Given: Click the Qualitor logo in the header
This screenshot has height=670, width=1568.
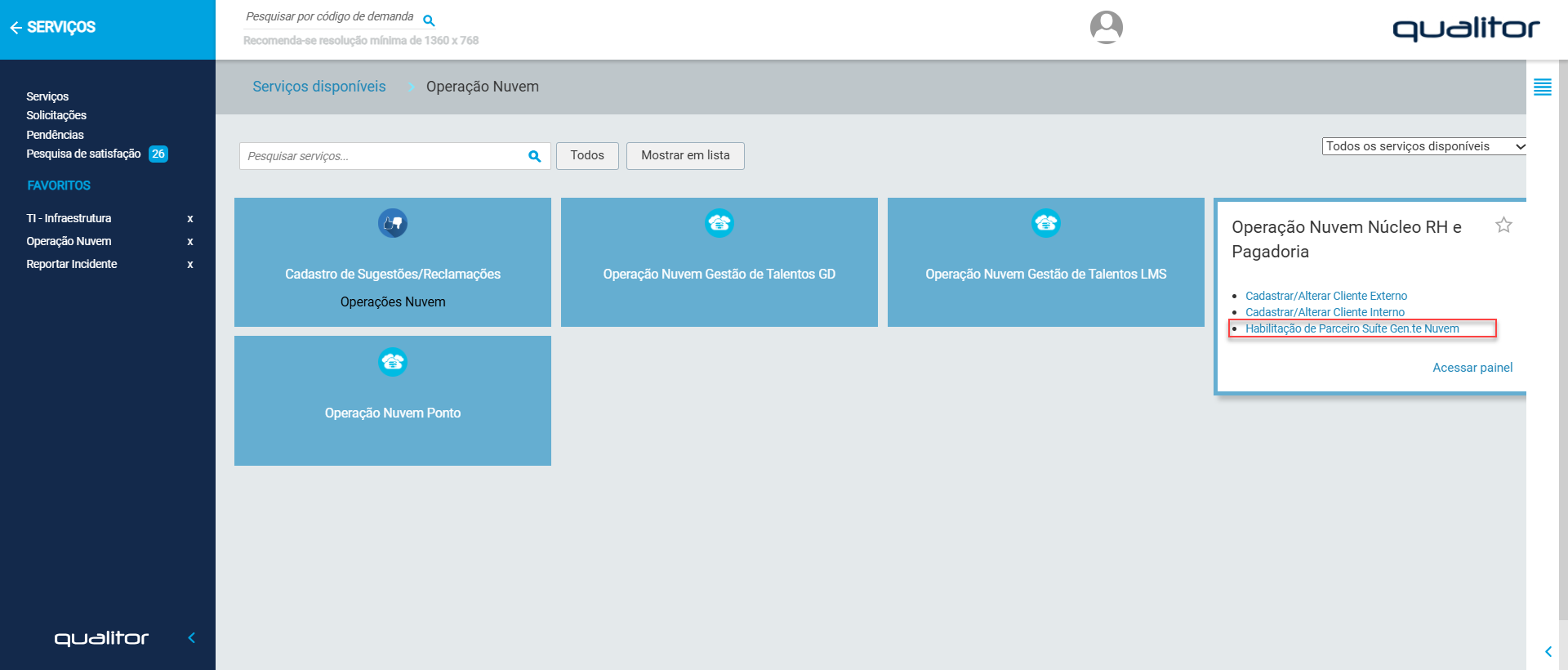Looking at the screenshot, I should click(1466, 29).
